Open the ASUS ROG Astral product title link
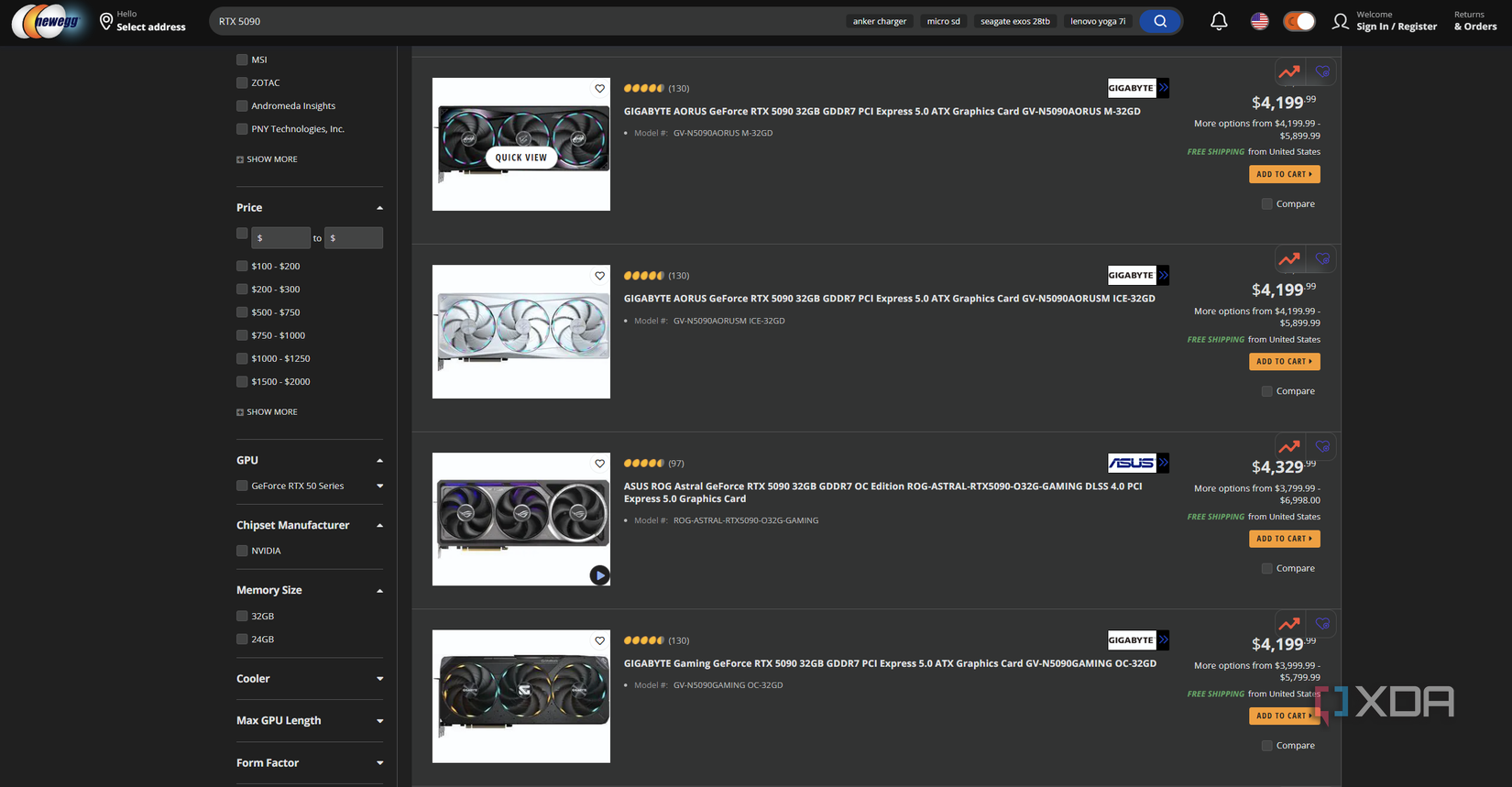Screen dimensions: 1512x787 click(x=883, y=493)
